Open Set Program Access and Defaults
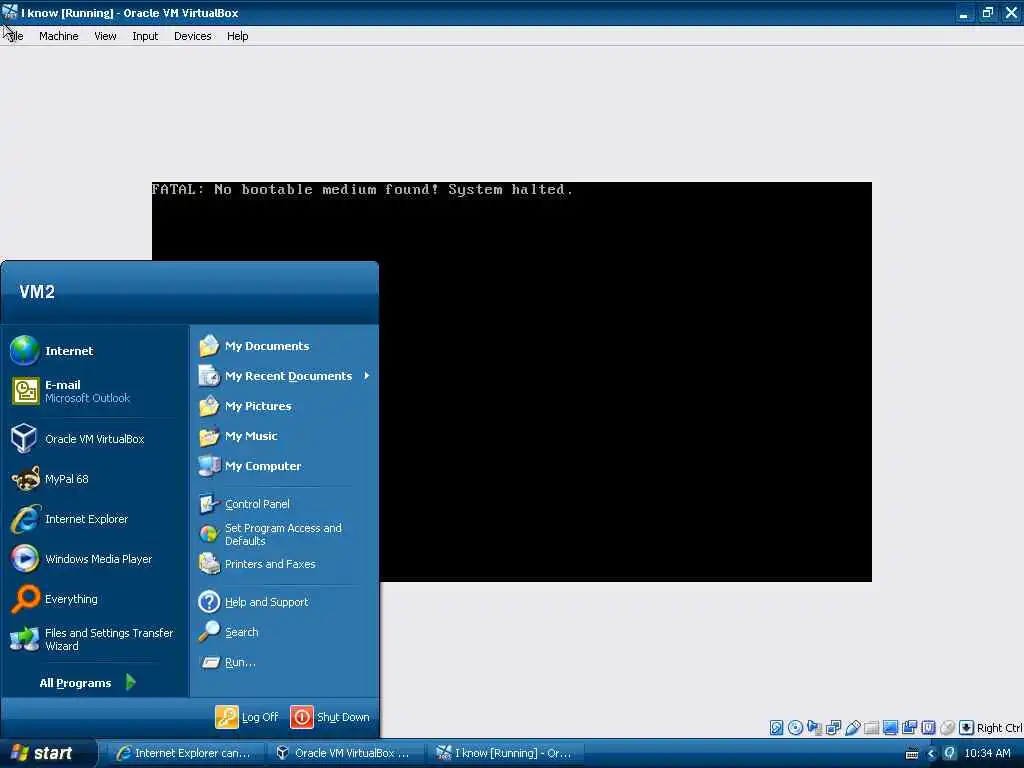Screen dimensions: 1024x768 click(x=284, y=534)
